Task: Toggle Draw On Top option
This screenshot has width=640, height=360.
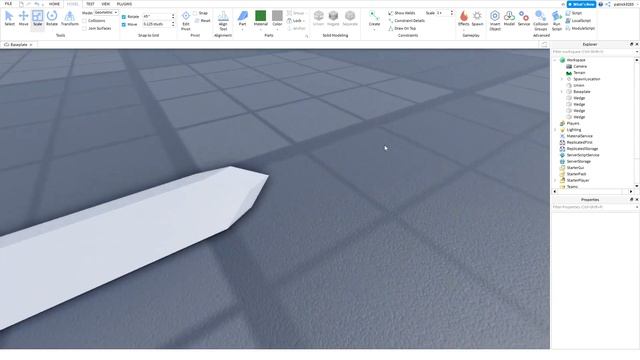Action: point(402,28)
